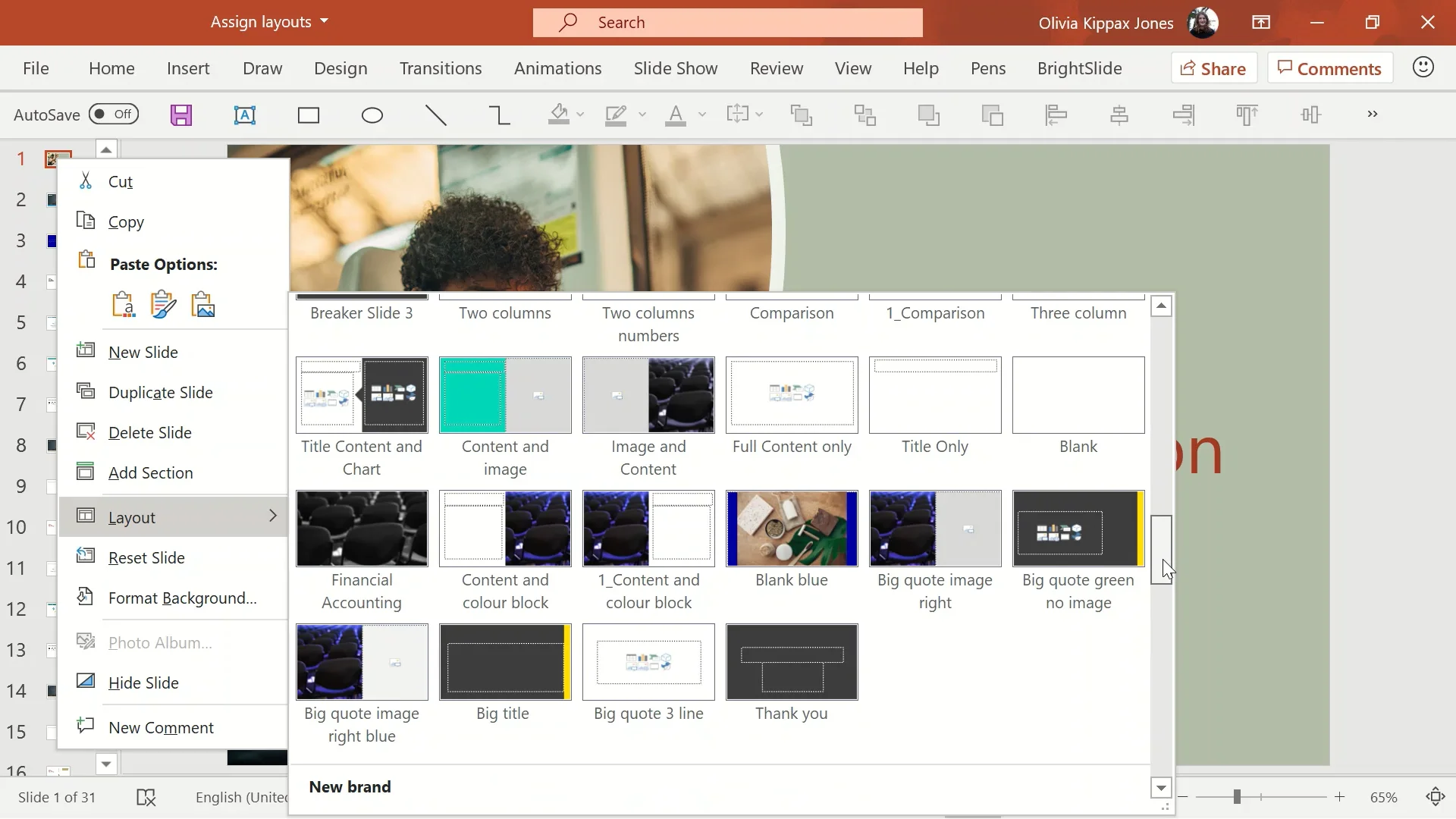Select the Rectangle shape tool
Viewport: 1456px width, 819px height.
pyautogui.click(x=309, y=115)
